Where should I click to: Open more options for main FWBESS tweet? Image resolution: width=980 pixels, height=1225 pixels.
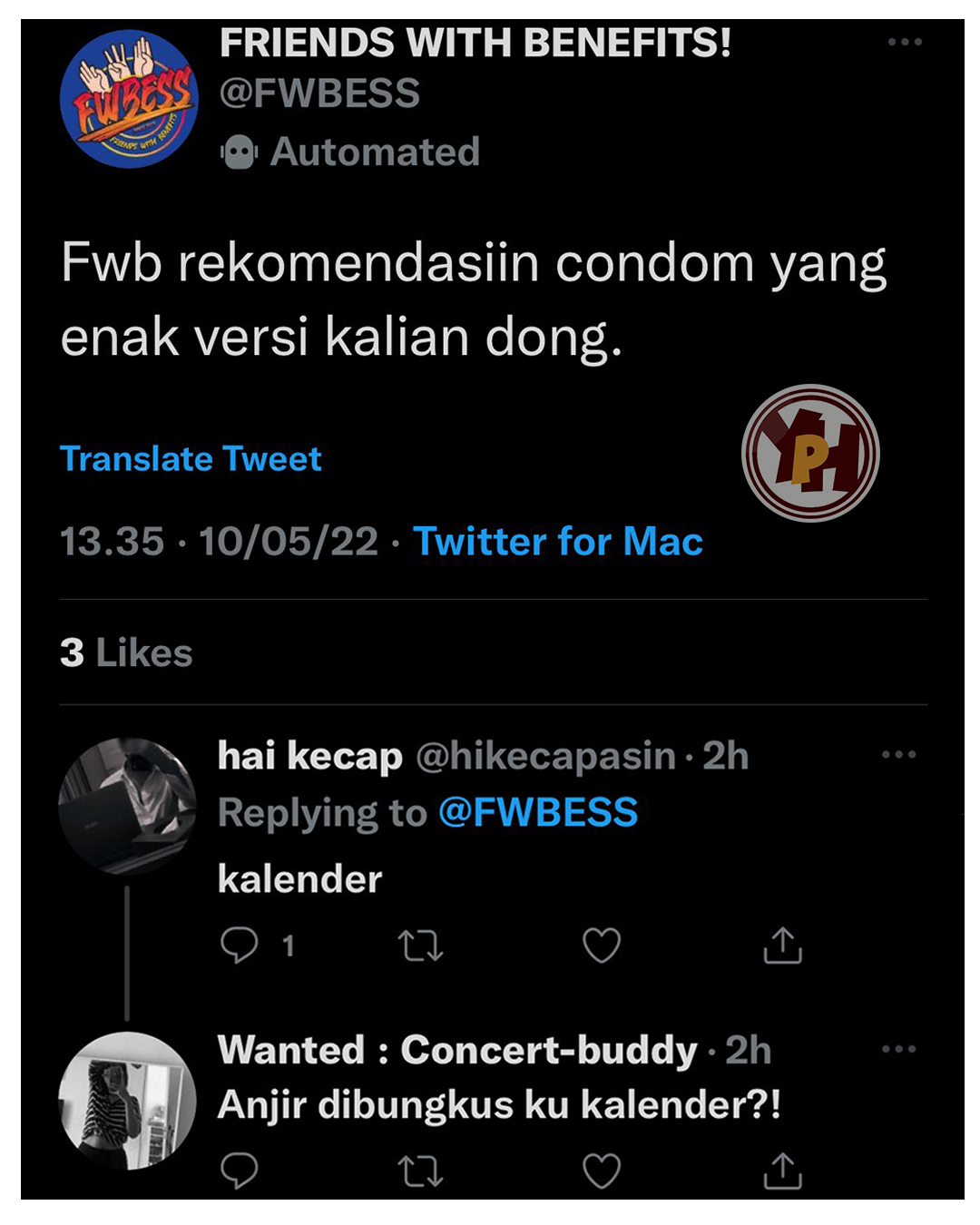905,43
